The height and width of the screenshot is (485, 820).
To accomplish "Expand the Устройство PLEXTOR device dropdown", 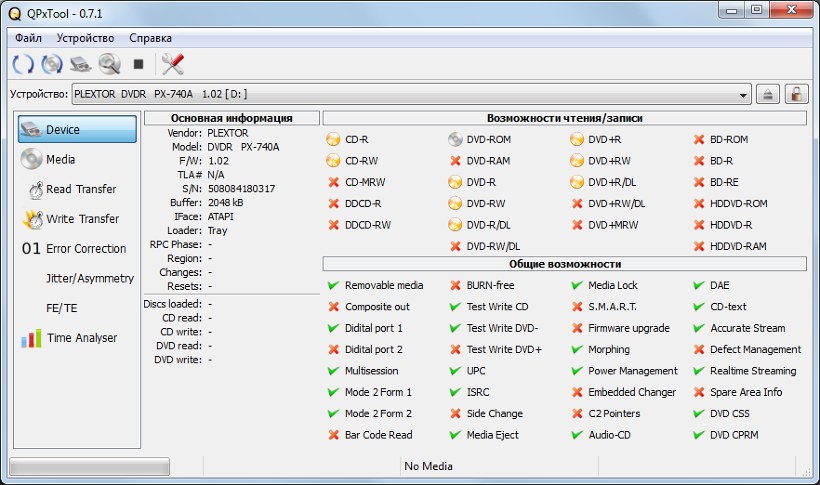I will (x=743, y=94).
